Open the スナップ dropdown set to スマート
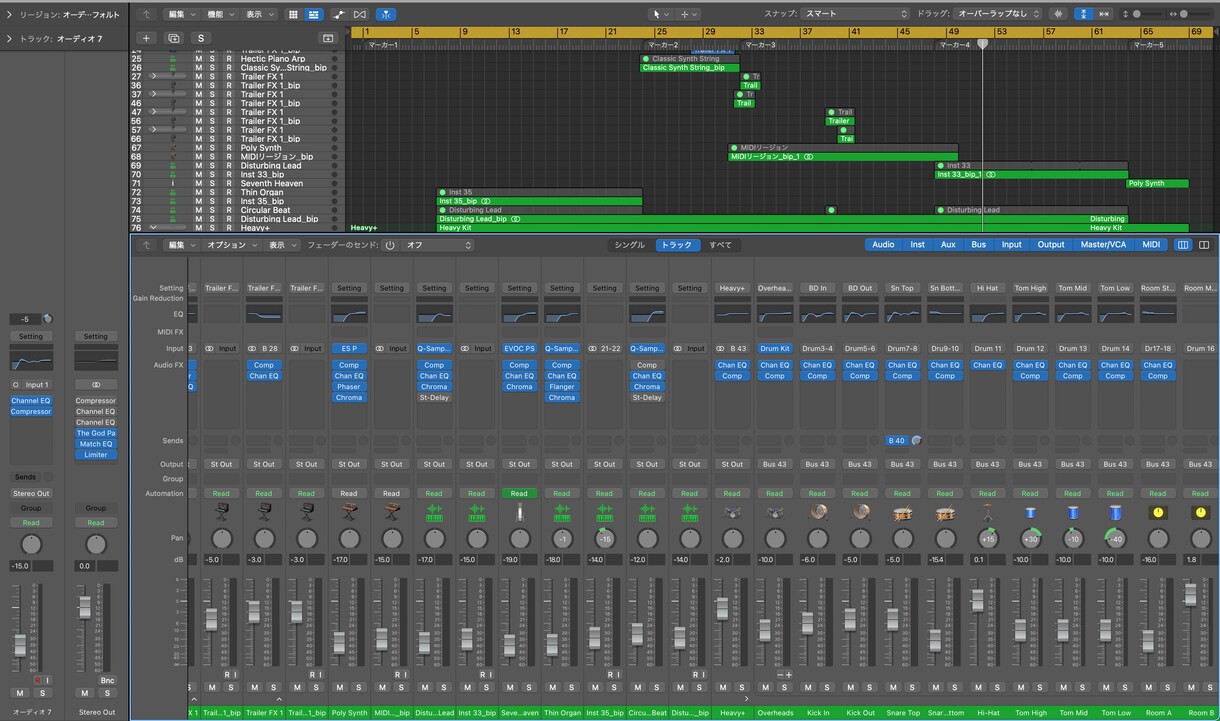Viewport: 1220px width, 721px height. [855, 14]
